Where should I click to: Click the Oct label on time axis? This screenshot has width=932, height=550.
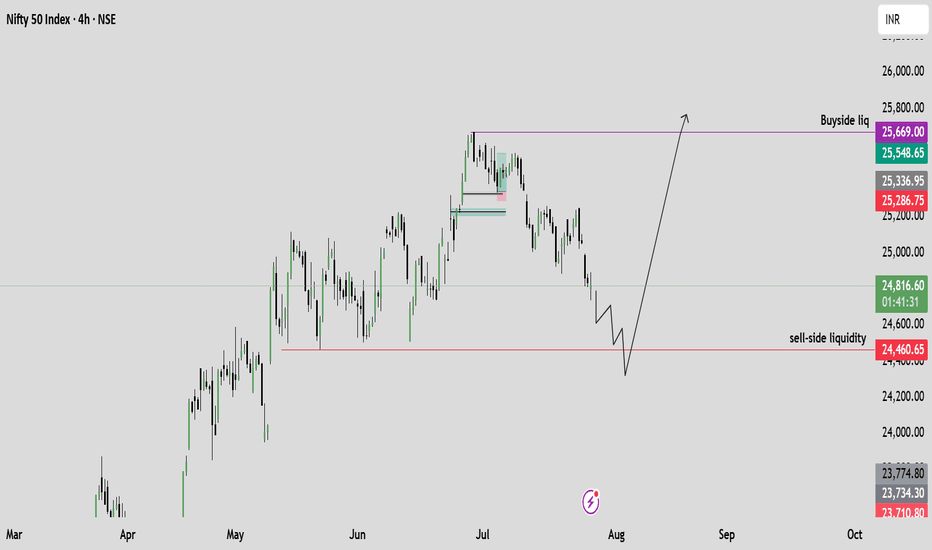(855, 535)
